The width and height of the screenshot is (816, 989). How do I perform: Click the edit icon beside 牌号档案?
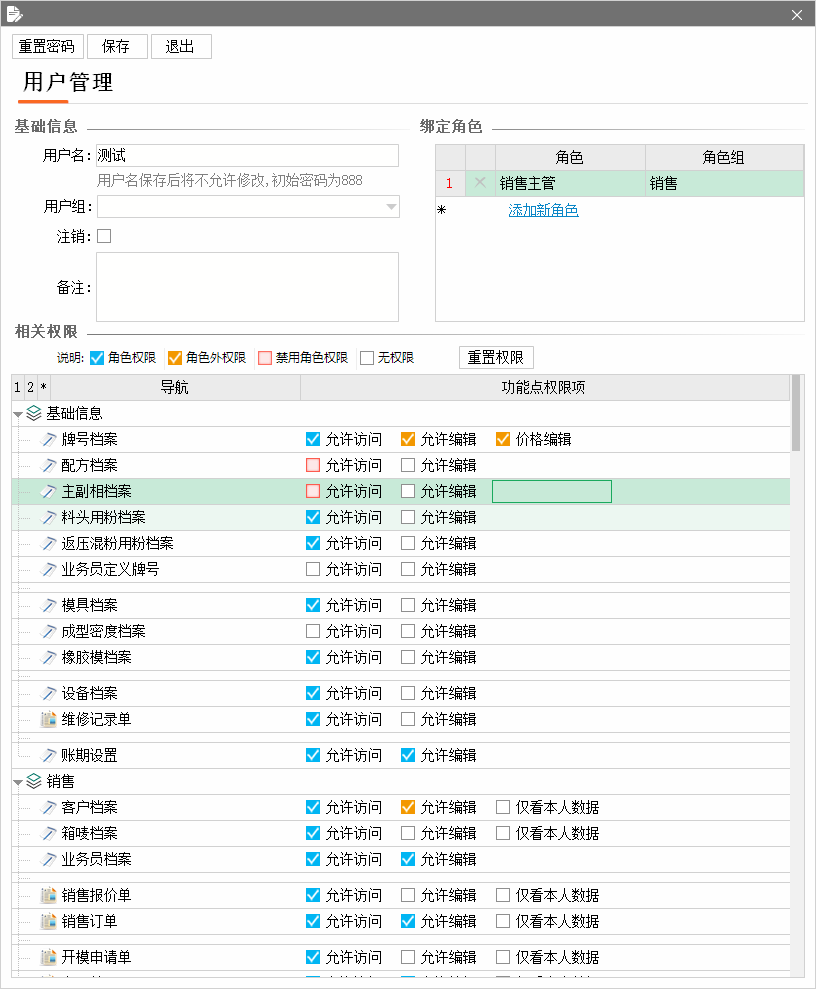point(49,440)
